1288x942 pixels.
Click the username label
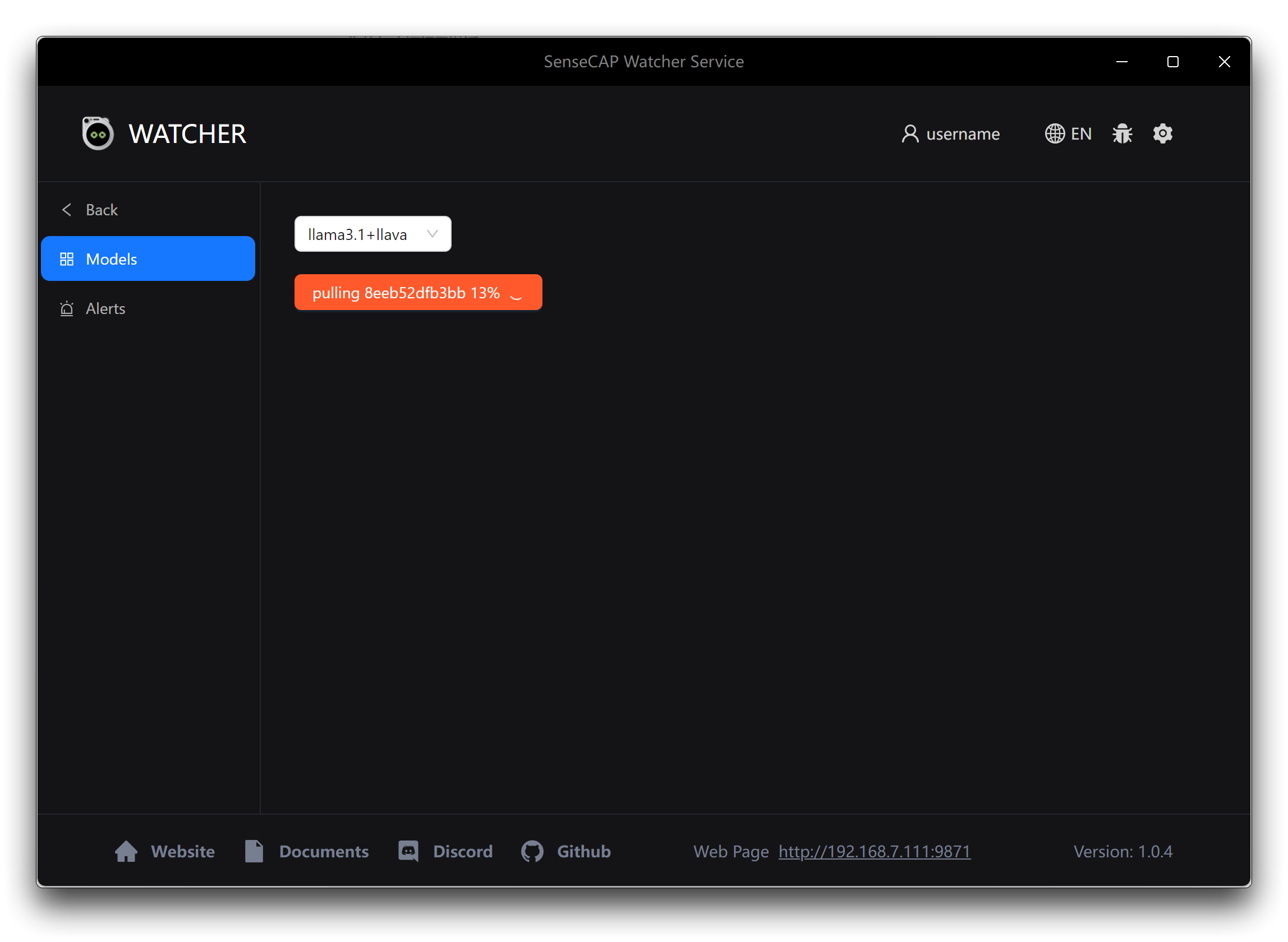coord(963,133)
